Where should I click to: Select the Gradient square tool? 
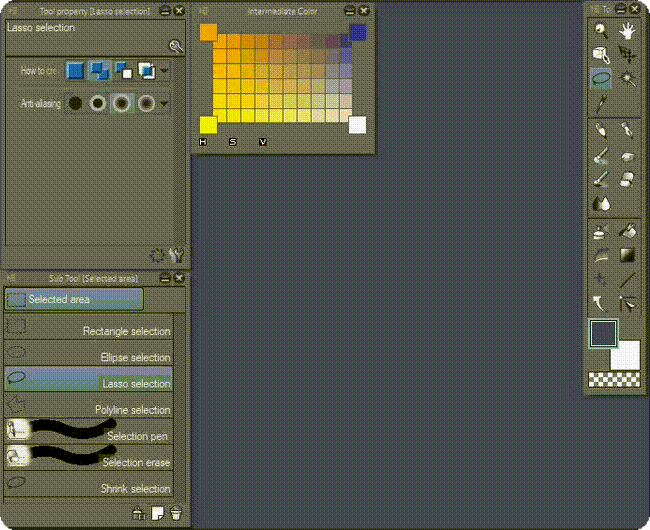pyautogui.click(x=627, y=255)
